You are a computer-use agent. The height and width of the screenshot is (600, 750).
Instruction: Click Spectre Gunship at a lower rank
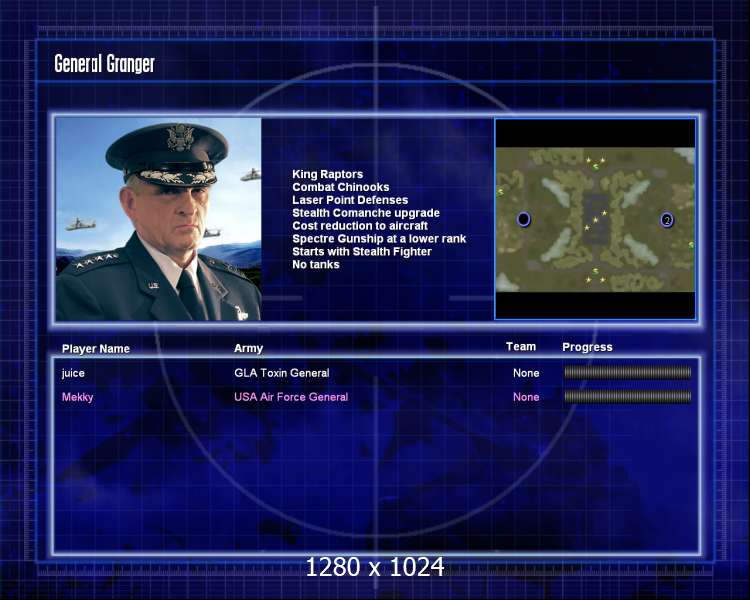379,239
